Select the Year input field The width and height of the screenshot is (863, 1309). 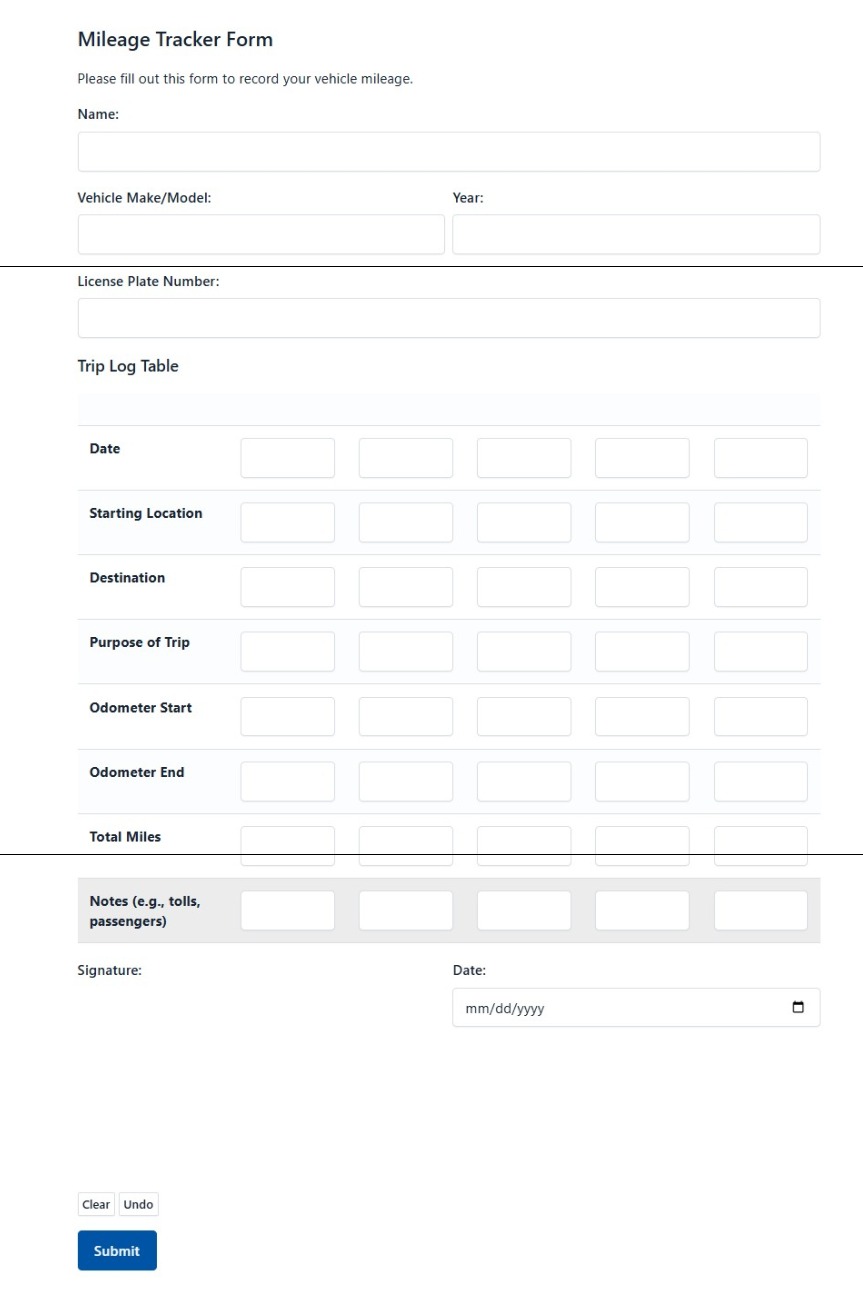[636, 234]
